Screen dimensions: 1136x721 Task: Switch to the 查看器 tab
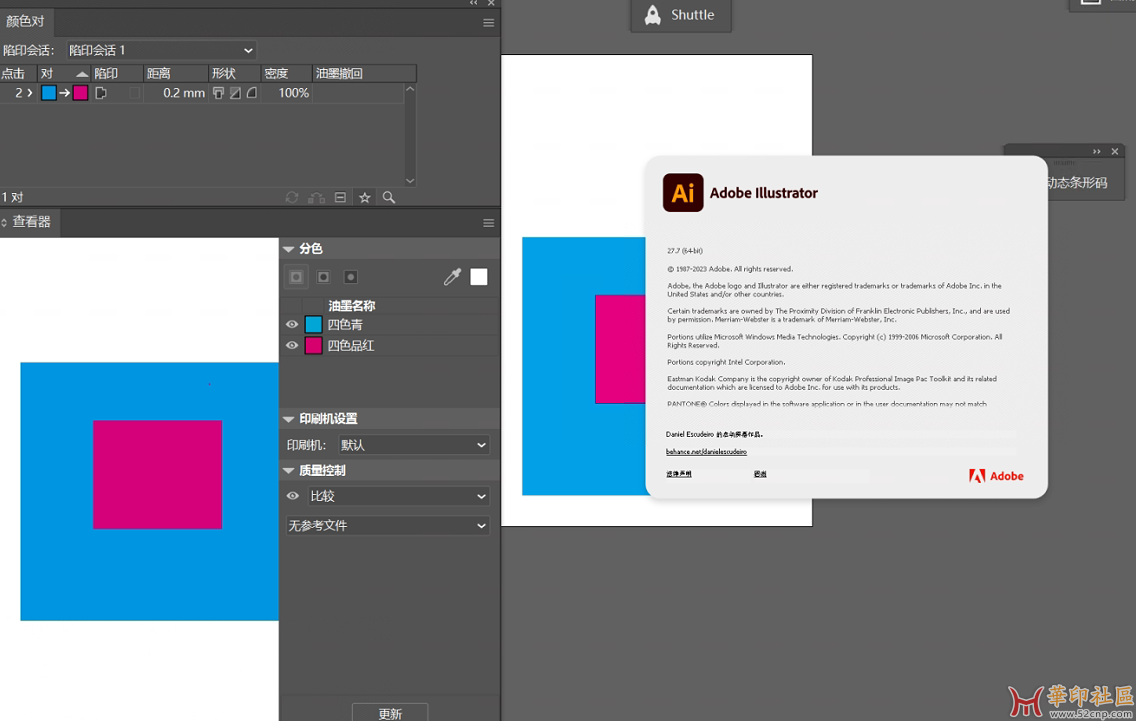point(31,222)
